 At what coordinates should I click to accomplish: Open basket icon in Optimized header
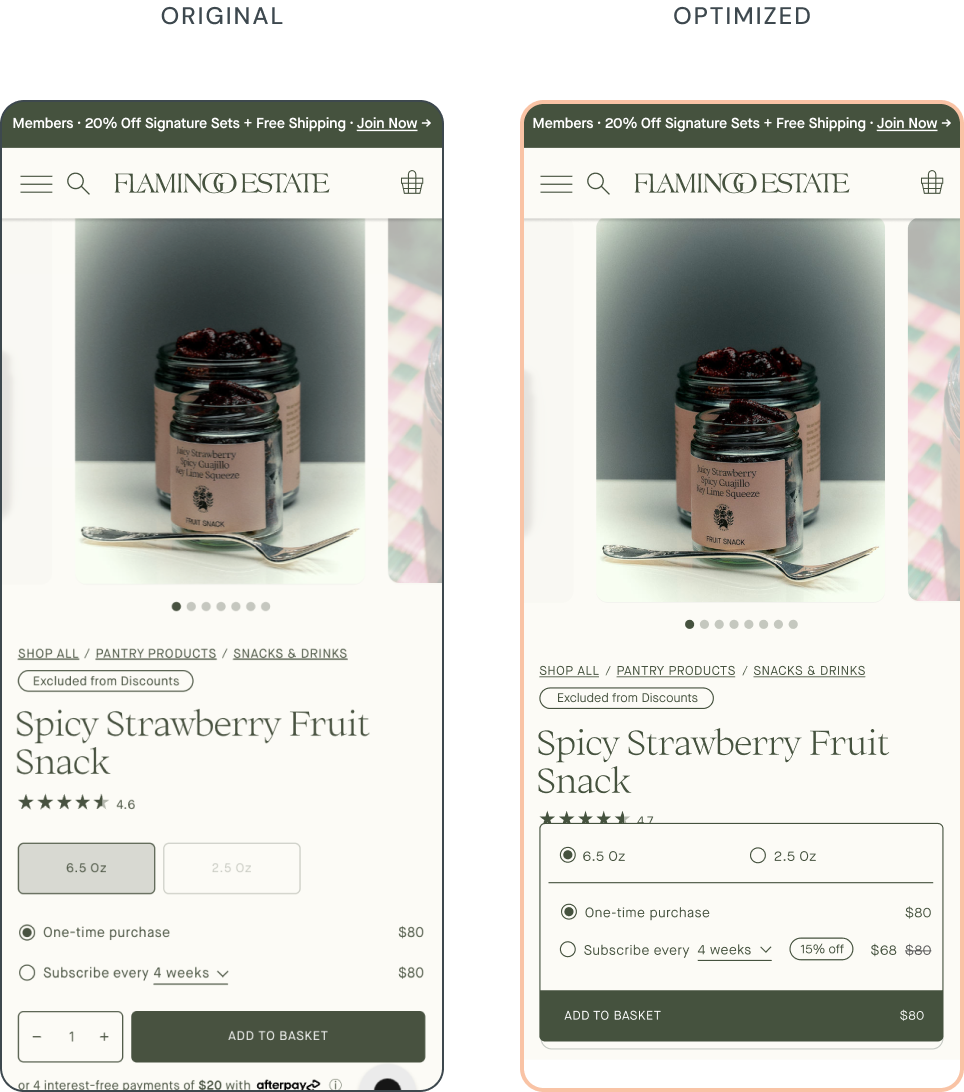point(932,182)
